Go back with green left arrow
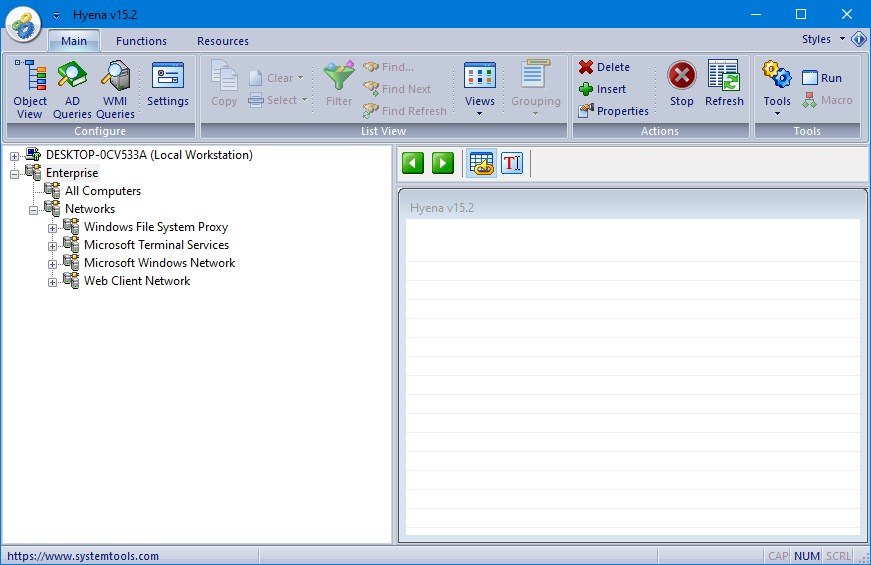 pyautogui.click(x=413, y=163)
